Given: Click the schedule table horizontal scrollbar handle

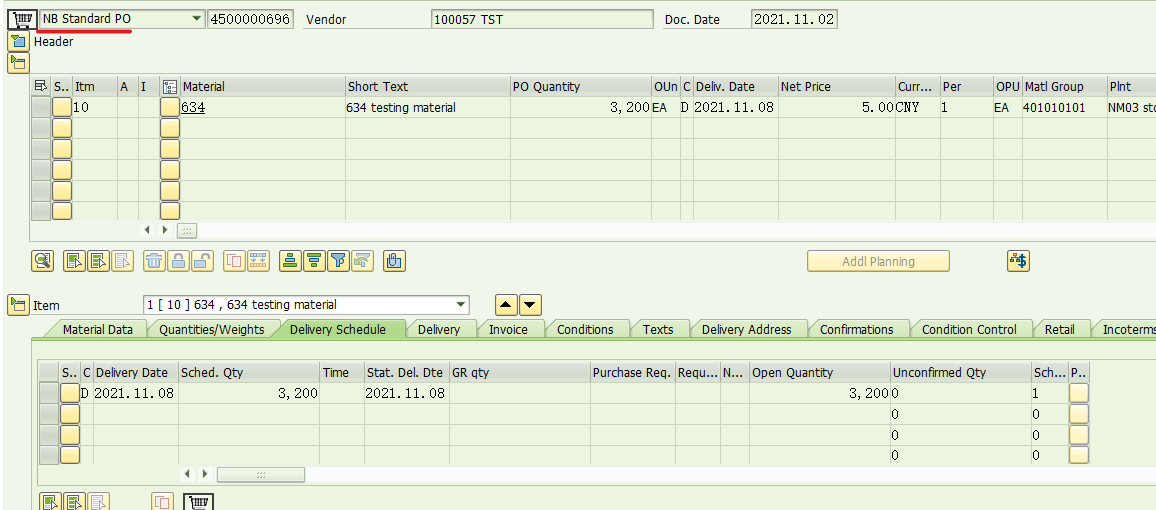Looking at the screenshot, I should (260, 474).
